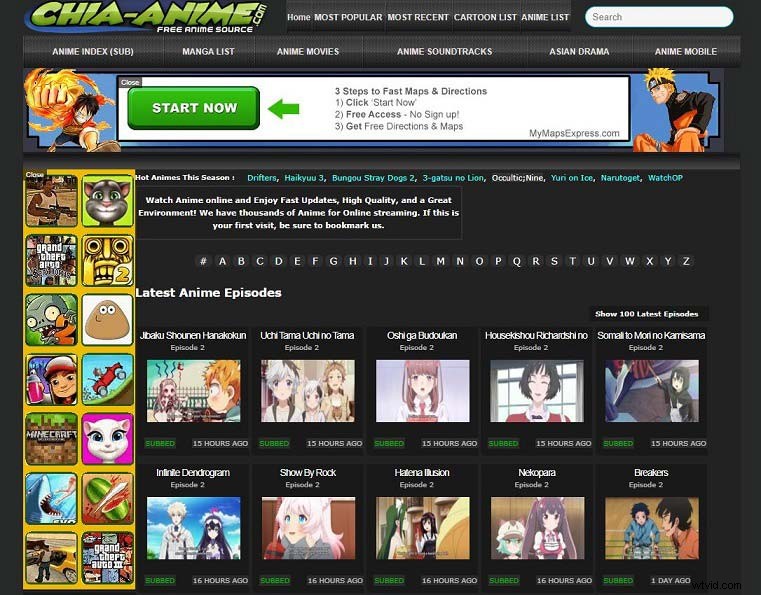This screenshot has width=761, height=595.
Task: Open the Yuri on Ice link
Action: point(572,178)
